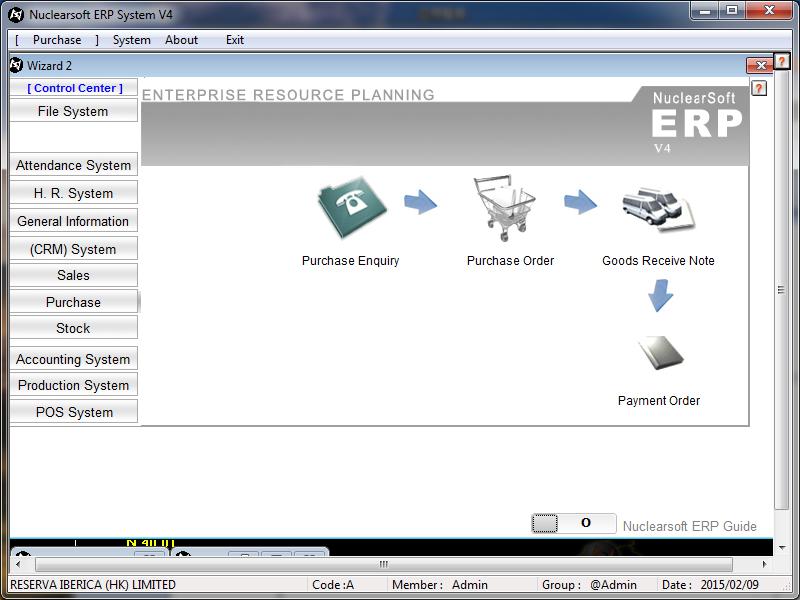This screenshot has height=600, width=800.
Task: Click the Member : Admin status entry
Action: pyautogui.click(x=440, y=585)
